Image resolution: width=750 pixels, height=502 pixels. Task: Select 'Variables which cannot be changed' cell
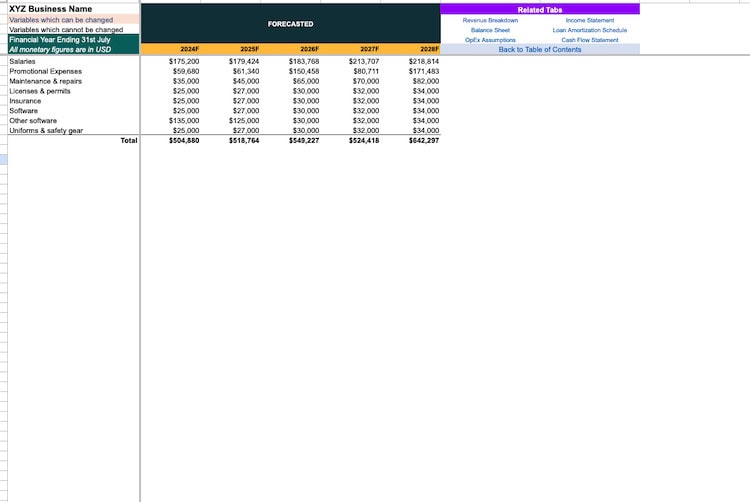coord(74,30)
